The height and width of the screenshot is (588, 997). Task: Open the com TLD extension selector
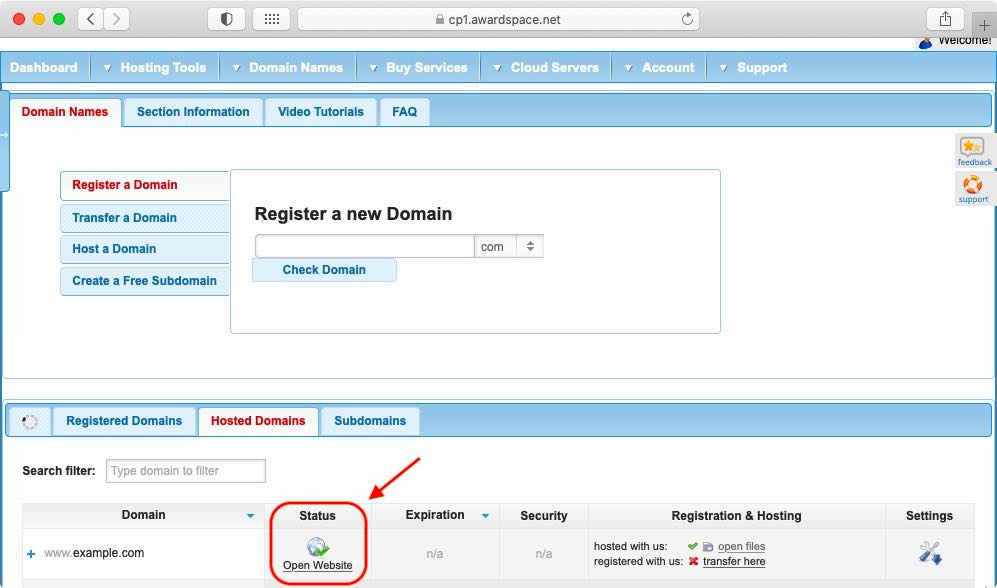pos(527,245)
